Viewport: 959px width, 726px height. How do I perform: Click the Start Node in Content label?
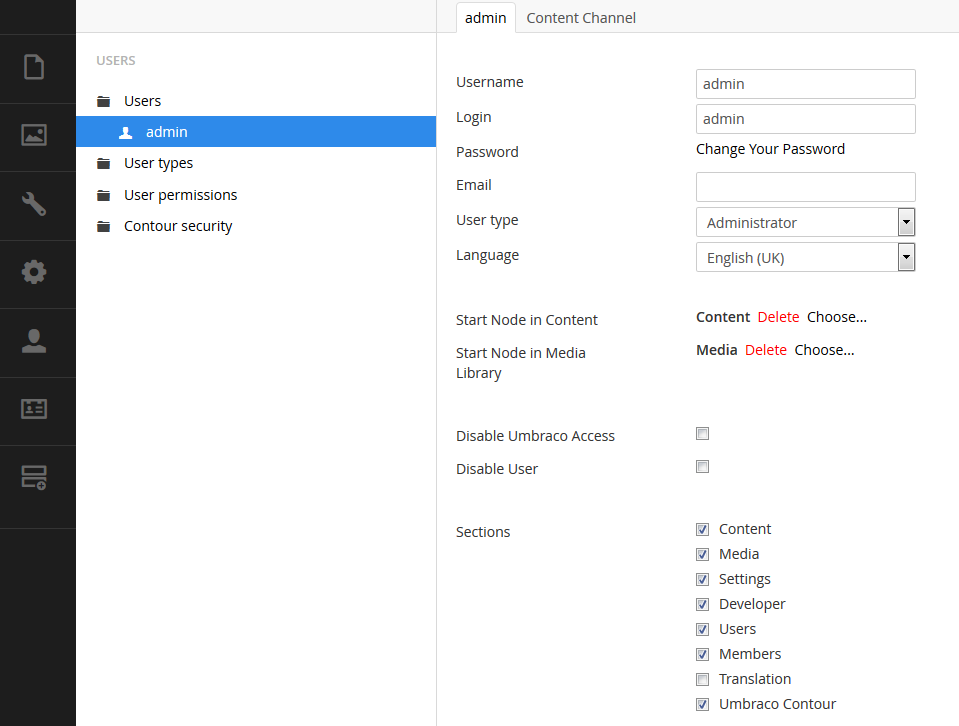click(x=527, y=320)
